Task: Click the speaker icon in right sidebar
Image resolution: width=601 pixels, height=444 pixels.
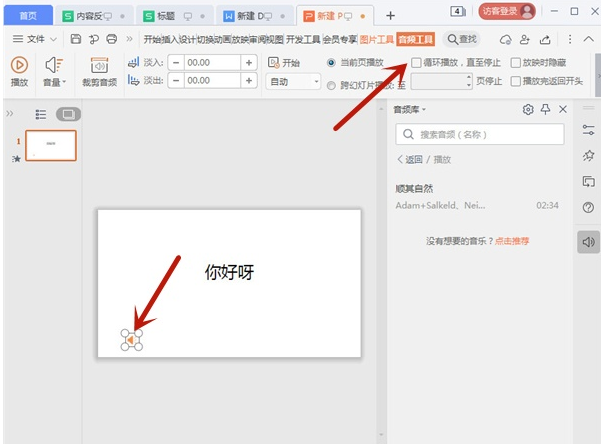Action: tap(589, 241)
